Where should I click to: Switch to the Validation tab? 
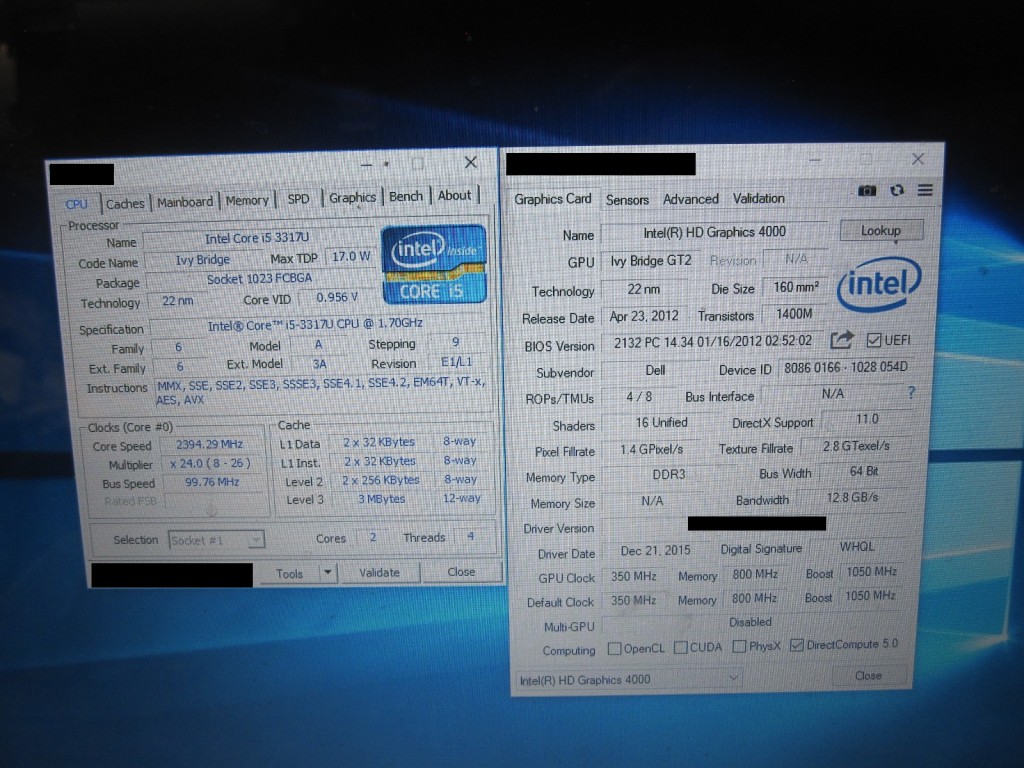[x=758, y=198]
